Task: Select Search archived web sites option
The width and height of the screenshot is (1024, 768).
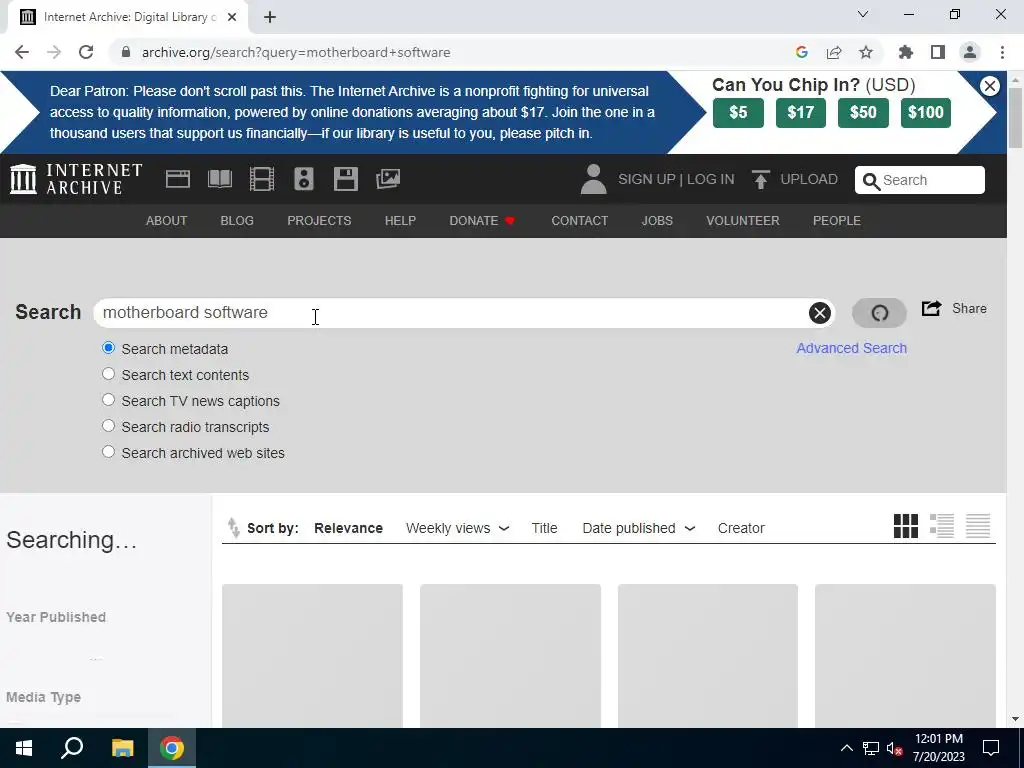Action: tap(108, 452)
